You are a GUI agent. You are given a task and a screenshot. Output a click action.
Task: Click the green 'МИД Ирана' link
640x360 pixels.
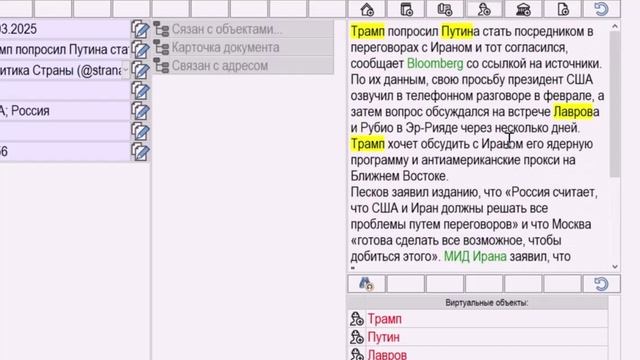(x=475, y=256)
